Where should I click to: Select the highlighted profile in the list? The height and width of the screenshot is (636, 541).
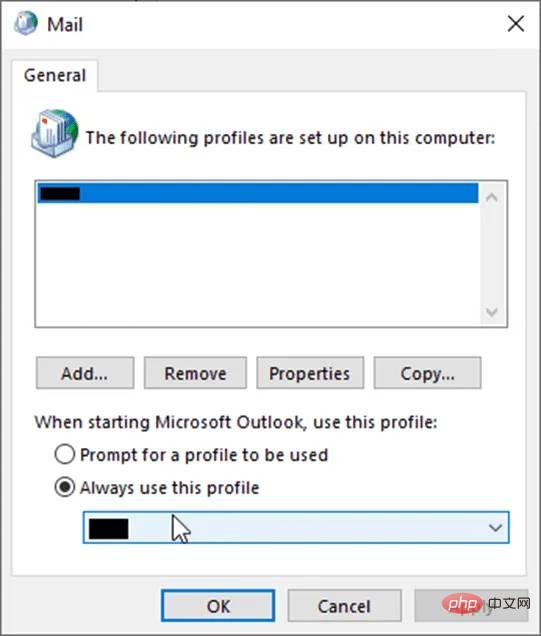[x=258, y=193]
